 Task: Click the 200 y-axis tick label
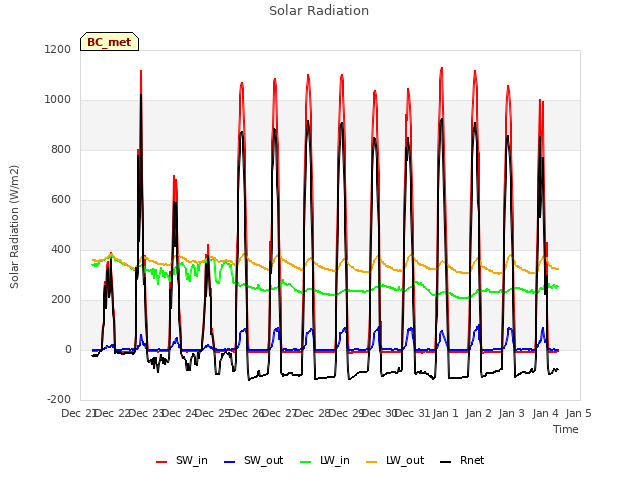coord(61,300)
